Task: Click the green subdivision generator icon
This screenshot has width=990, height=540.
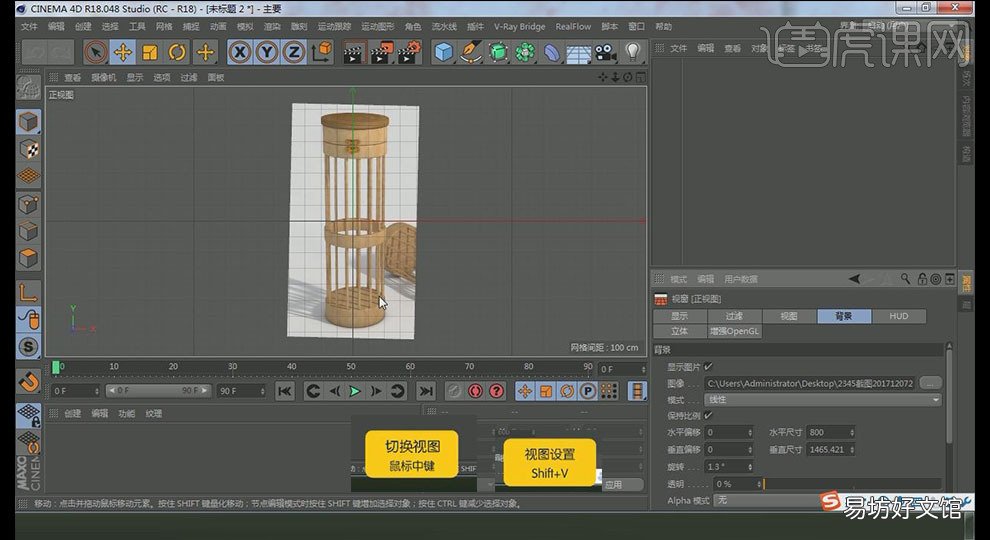Action: [x=498, y=52]
